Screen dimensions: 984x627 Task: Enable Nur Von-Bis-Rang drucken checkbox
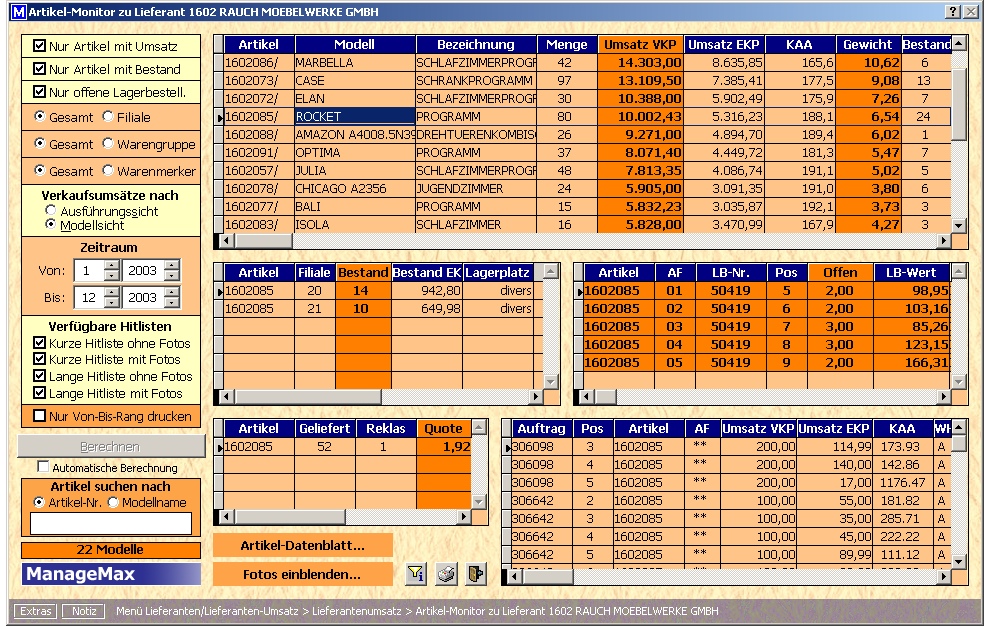(40, 416)
